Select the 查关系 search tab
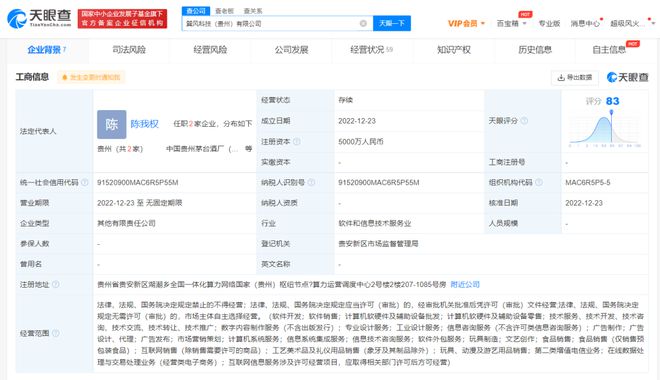 point(253,11)
